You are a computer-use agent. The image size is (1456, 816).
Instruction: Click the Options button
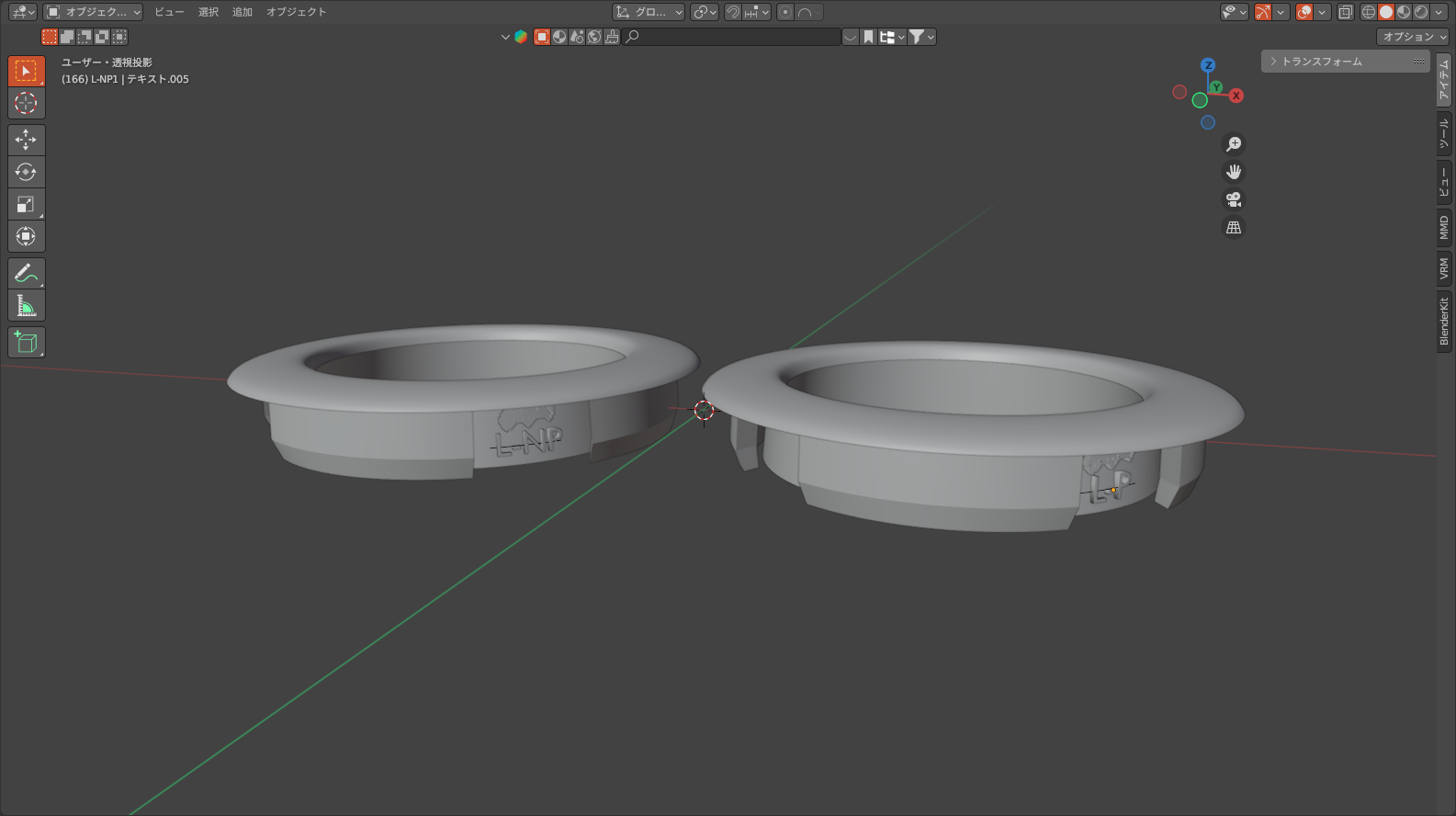click(x=1413, y=37)
